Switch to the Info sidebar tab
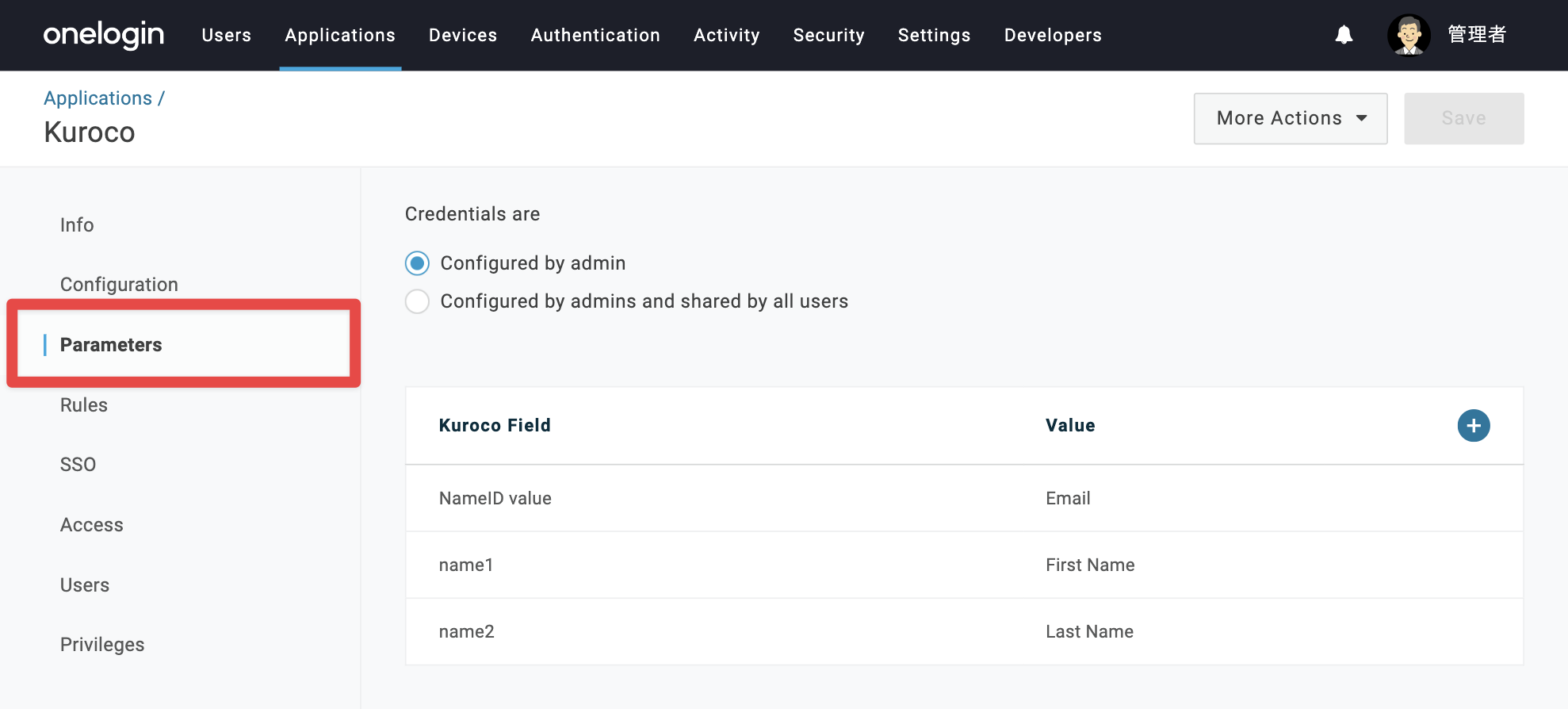Screen dimensions: 1568x709 pos(77,225)
